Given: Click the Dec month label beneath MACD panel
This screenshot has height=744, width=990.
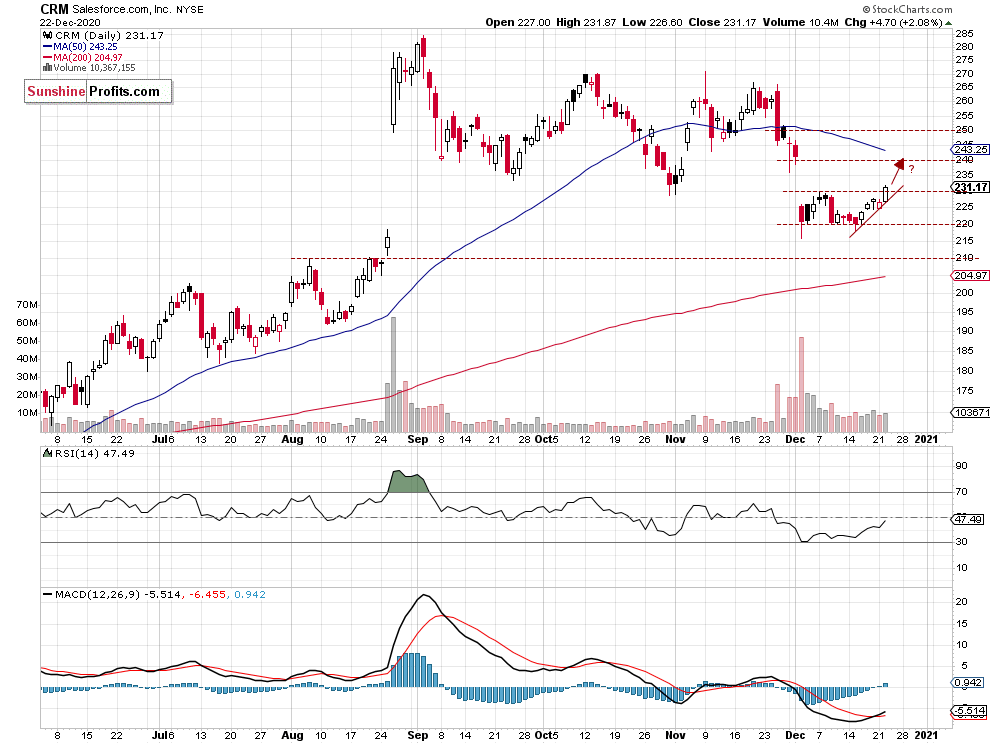Looking at the screenshot, I should pyautogui.click(x=795, y=735).
